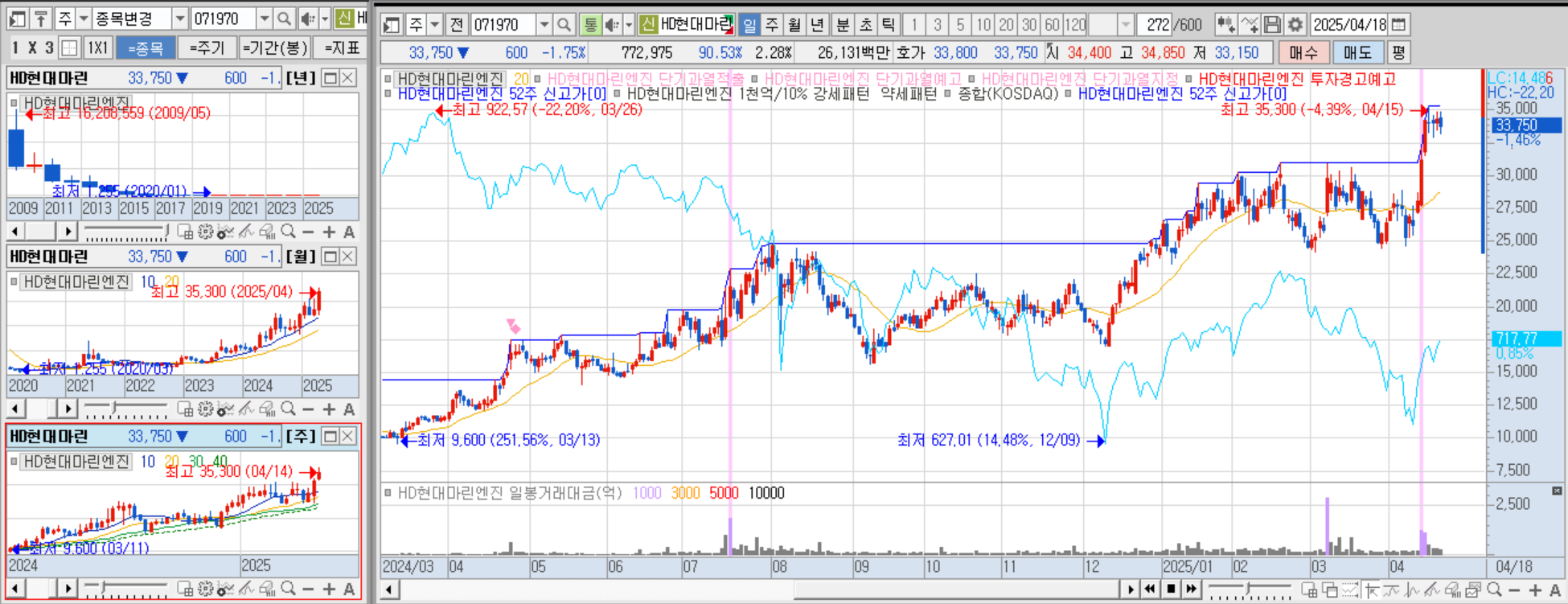Click stop playback button under main chart
Screen dimensions: 1568x604
[1171, 590]
